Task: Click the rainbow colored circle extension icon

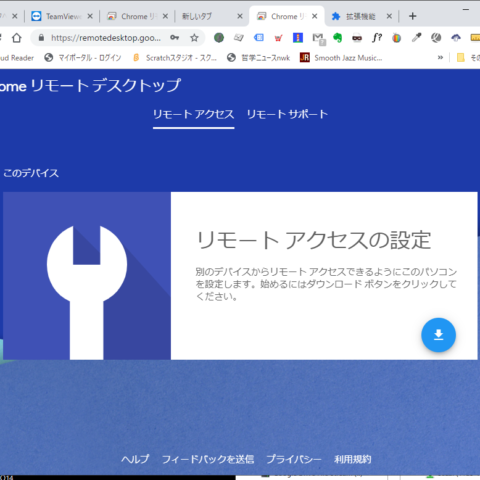Action: 396,38
